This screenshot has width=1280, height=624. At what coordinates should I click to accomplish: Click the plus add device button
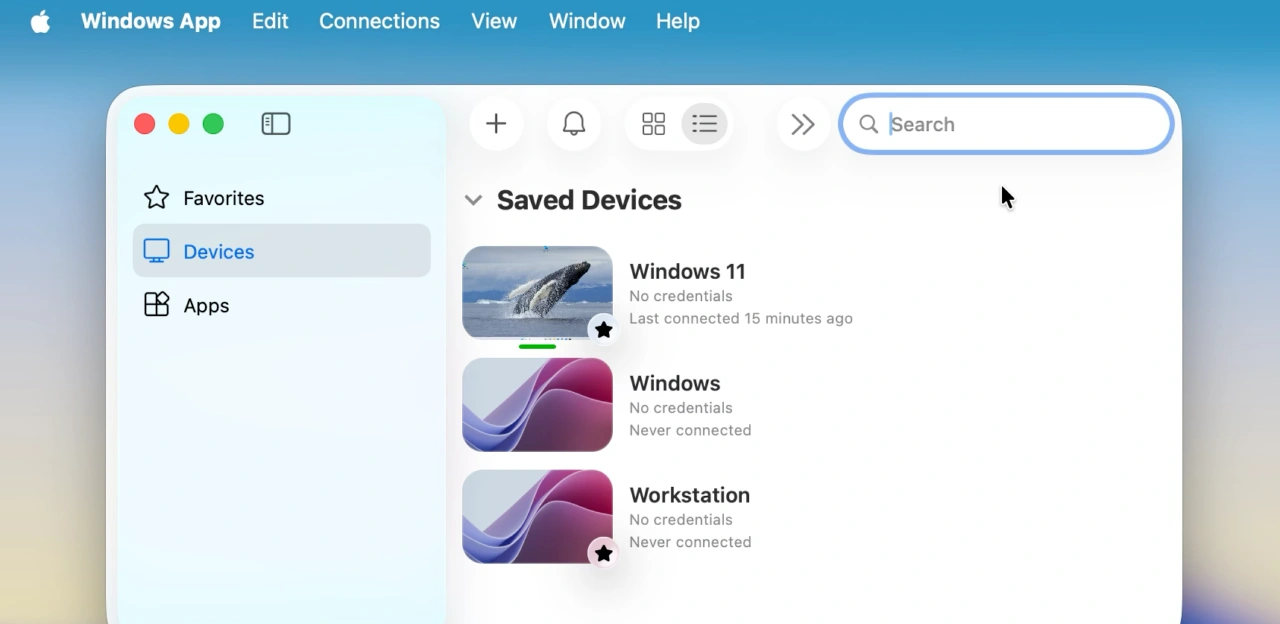[496, 124]
